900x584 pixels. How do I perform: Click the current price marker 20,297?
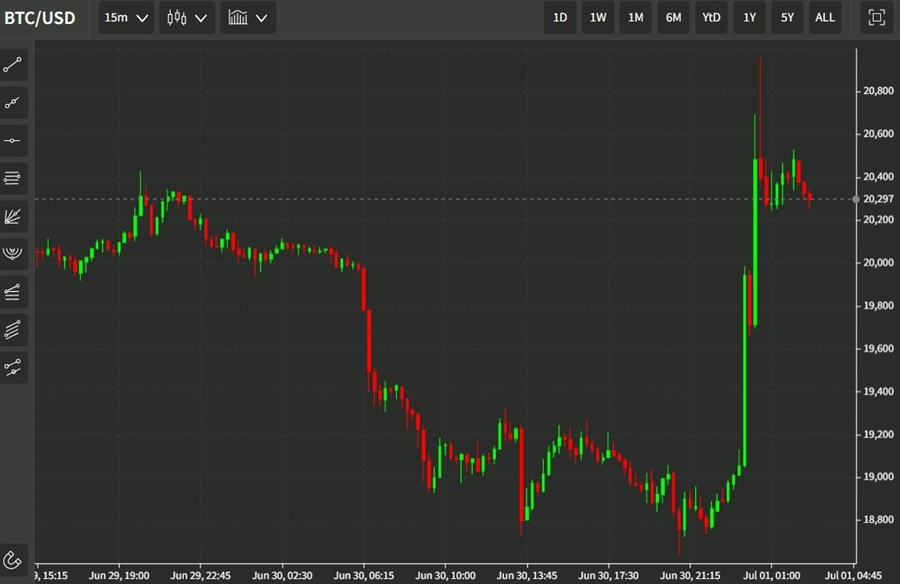[x=878, y=199]
